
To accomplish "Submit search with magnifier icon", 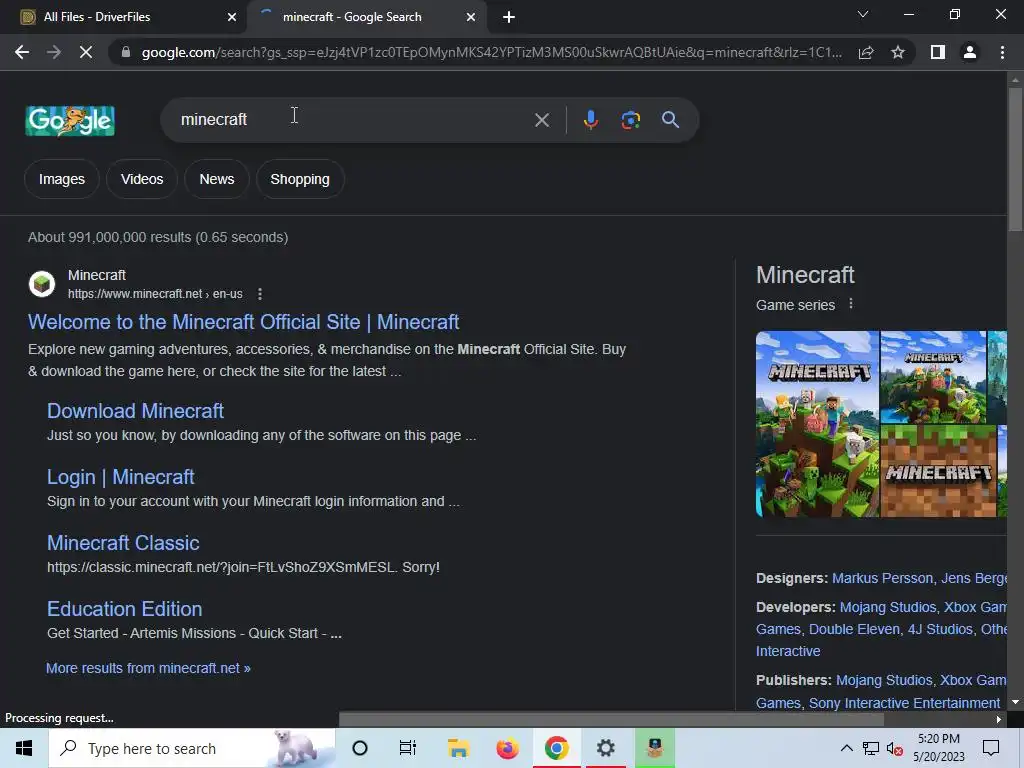I will 670,120.
